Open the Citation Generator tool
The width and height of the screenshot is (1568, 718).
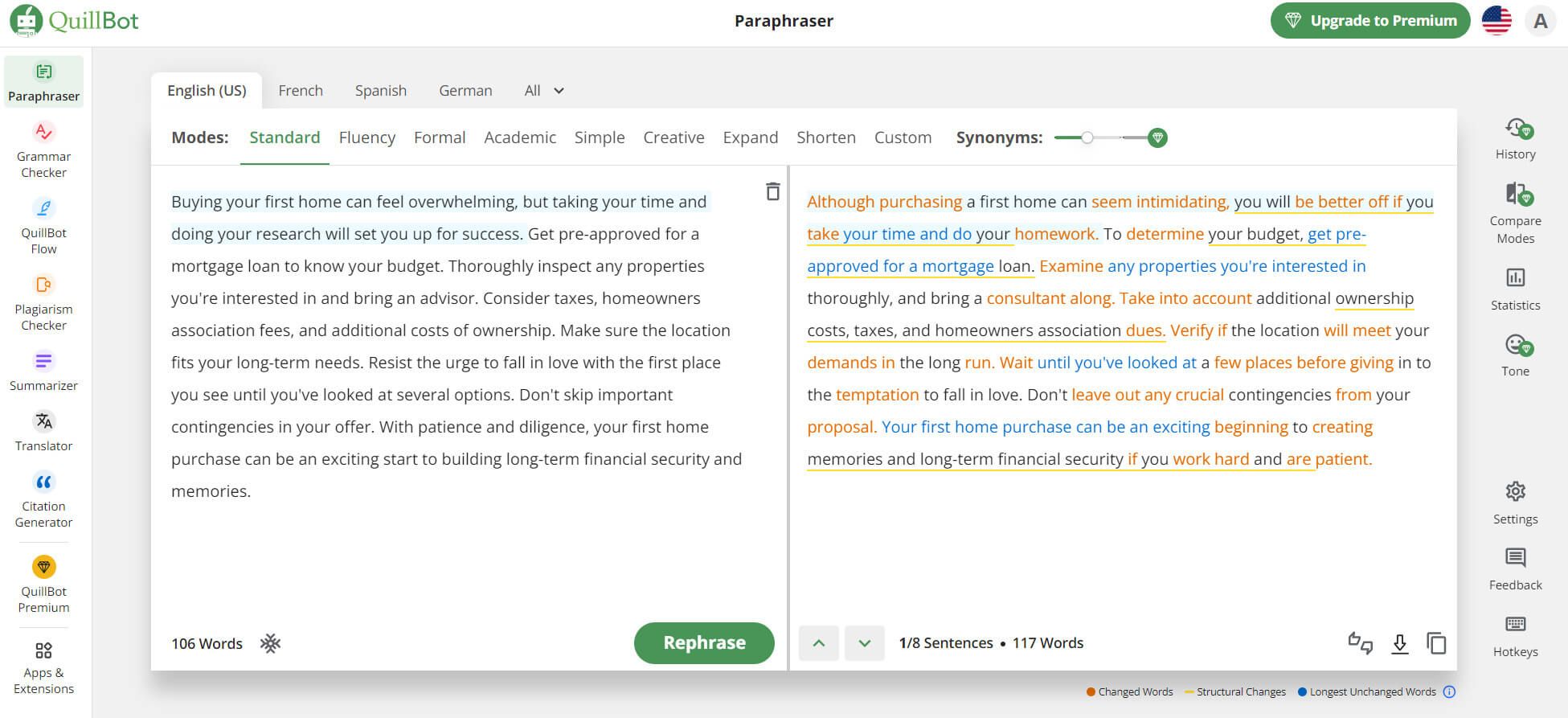coord(43,500)
